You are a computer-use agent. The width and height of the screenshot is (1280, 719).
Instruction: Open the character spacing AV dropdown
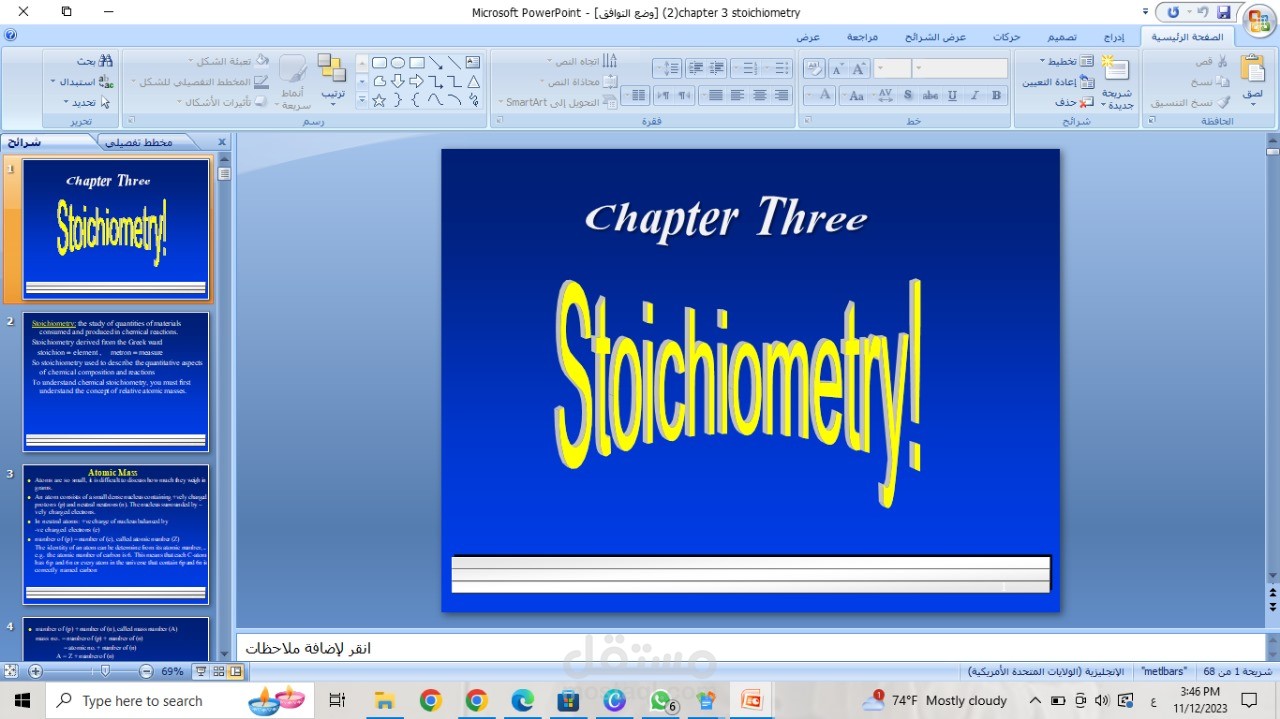(883, 96)
